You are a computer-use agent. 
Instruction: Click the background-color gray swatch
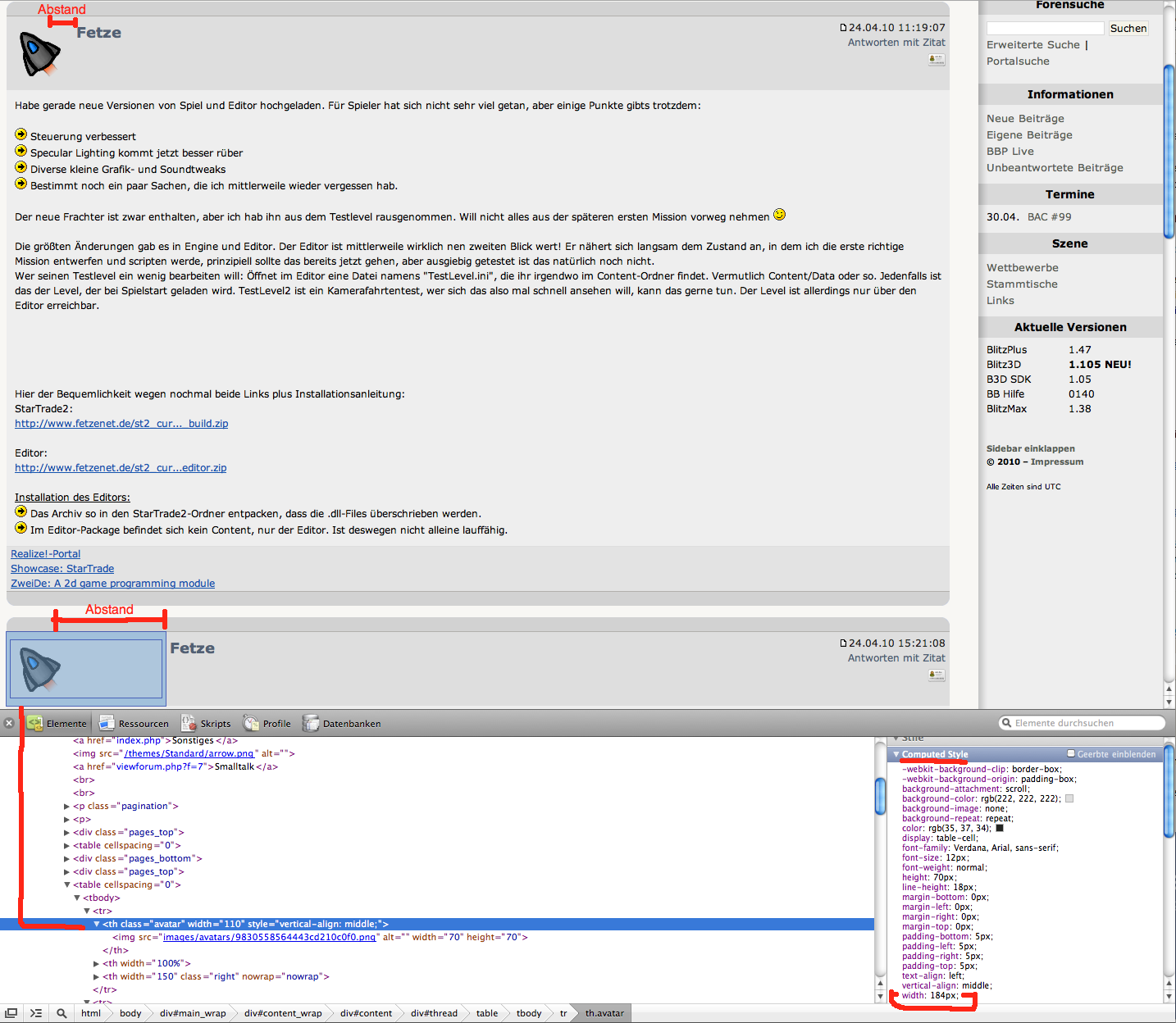(x=1069, y=798)
